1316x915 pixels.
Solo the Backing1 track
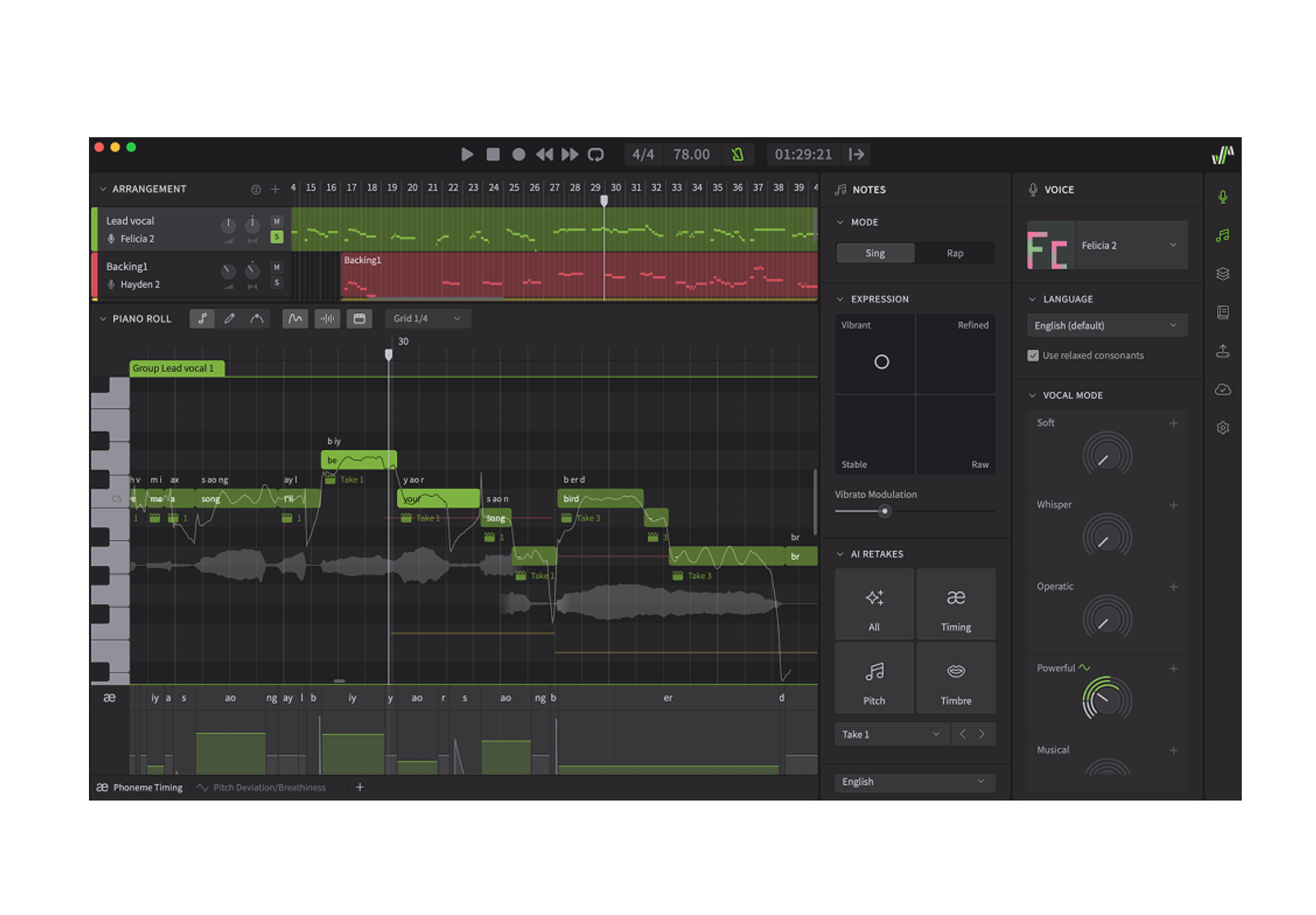click(x=276, y=282)
